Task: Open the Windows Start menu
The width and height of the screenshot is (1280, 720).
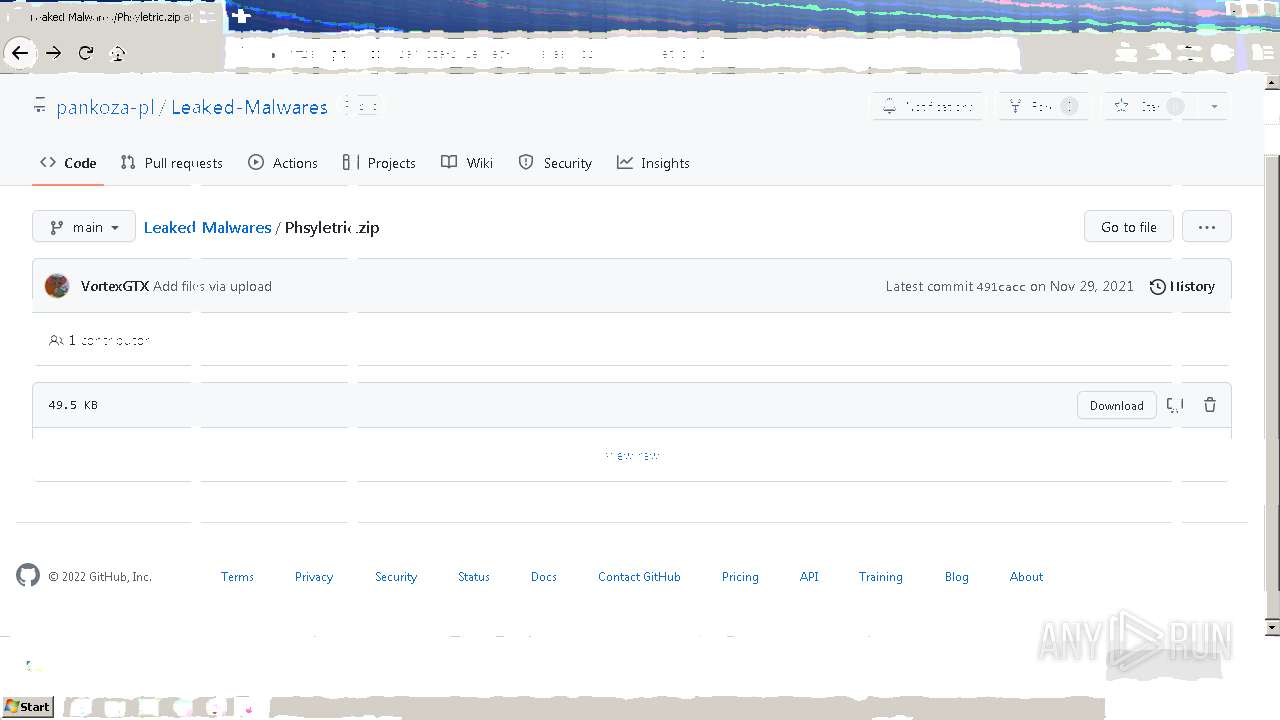Action: coord(27,707)
